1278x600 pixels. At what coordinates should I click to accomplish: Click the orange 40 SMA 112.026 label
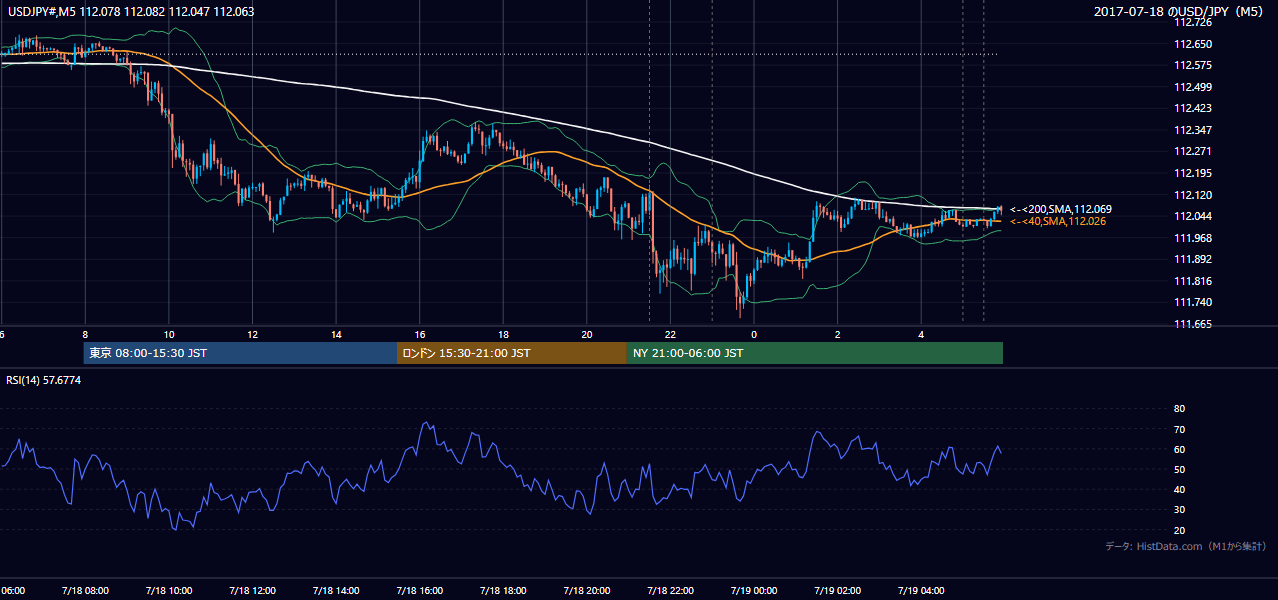tap(1058, 221)
